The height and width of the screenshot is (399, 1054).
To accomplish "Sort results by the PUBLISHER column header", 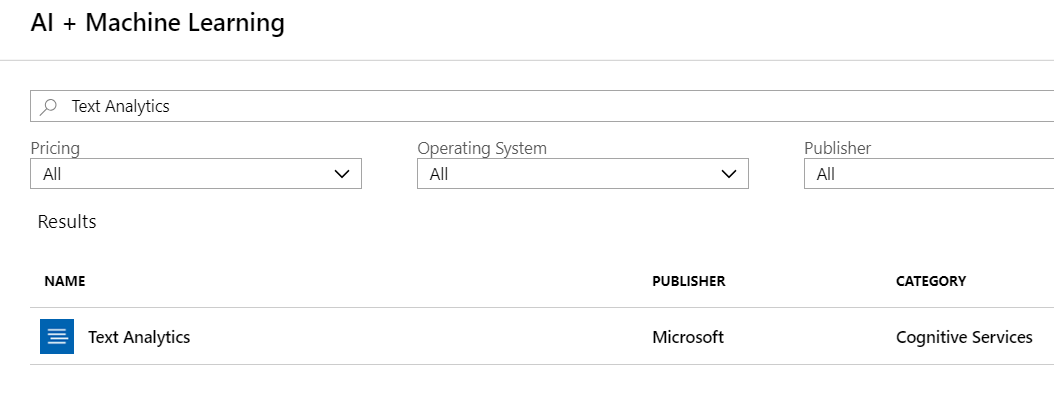I will (x=688, y=281).
